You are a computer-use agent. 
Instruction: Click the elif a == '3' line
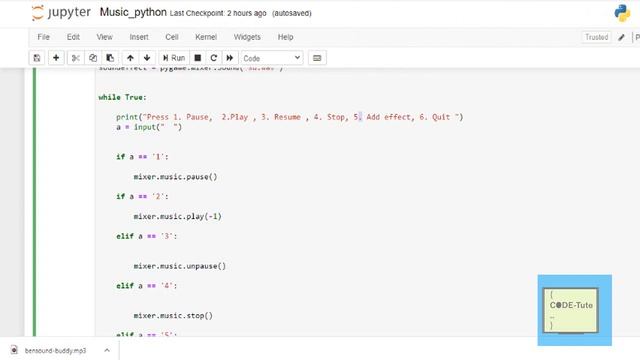tap(147, 236)
